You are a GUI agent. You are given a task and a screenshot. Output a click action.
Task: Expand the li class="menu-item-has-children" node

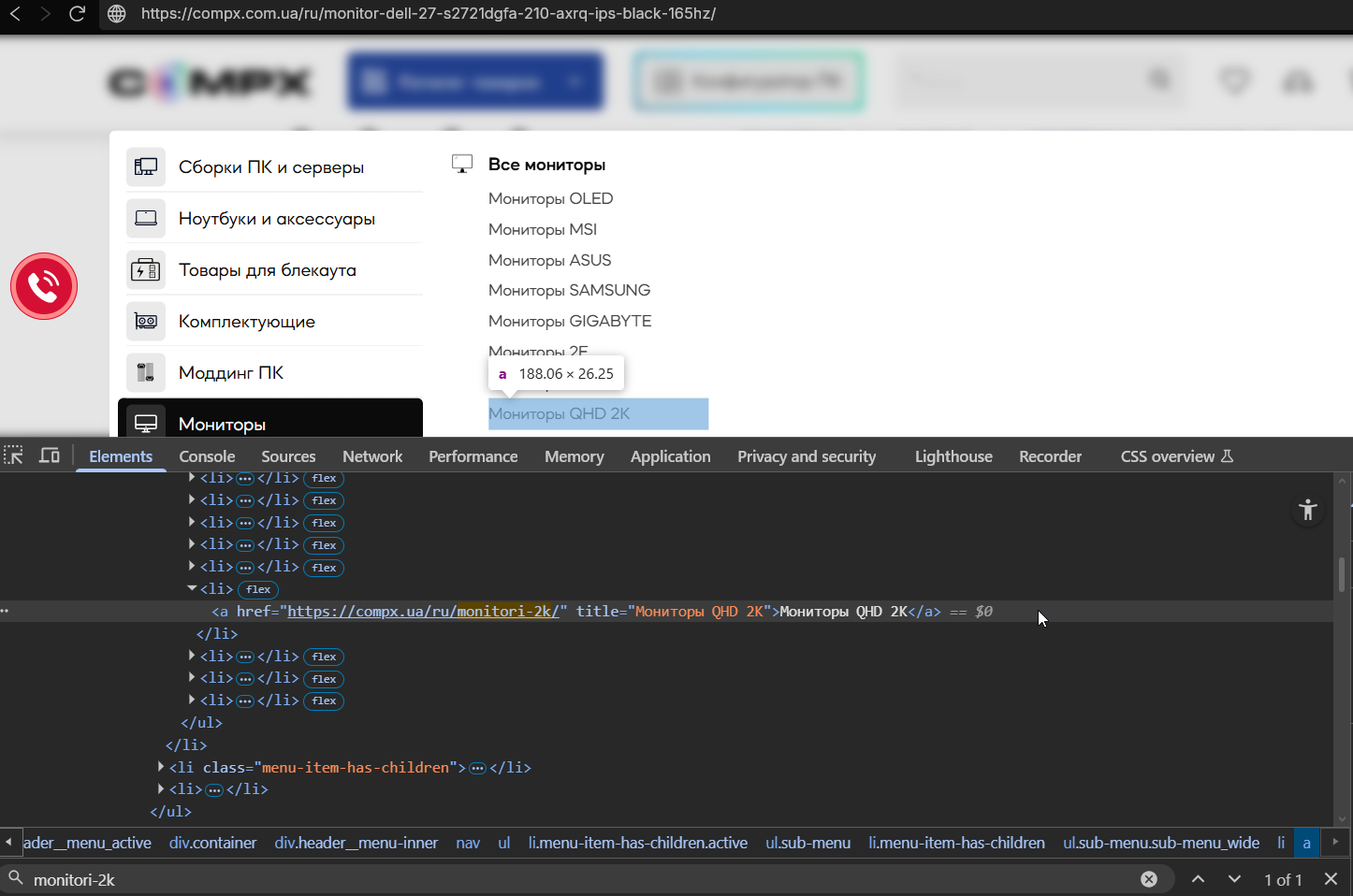tap(161, 767)
